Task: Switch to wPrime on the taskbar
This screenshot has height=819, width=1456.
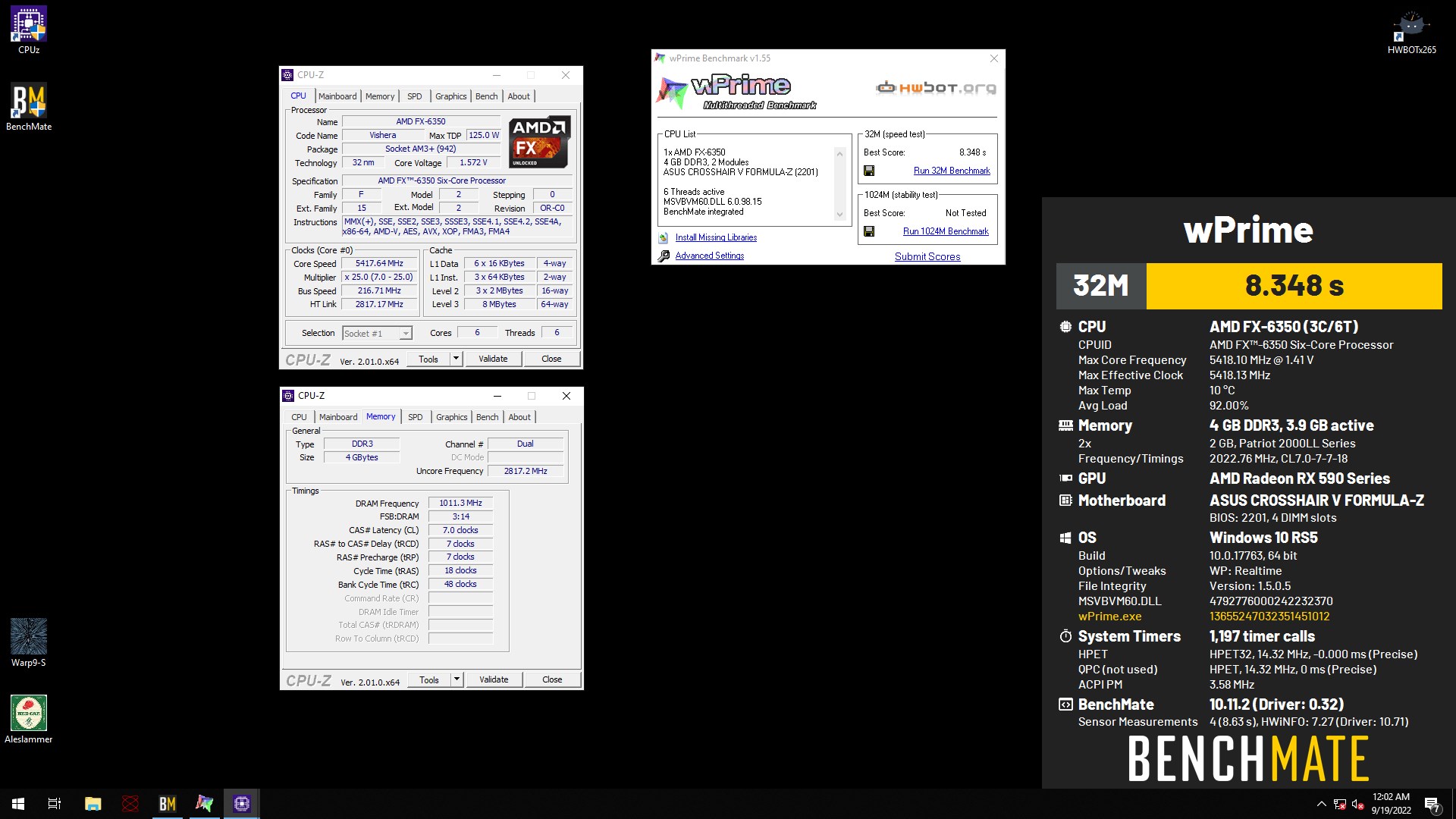Action: click(x=205, y=804)
